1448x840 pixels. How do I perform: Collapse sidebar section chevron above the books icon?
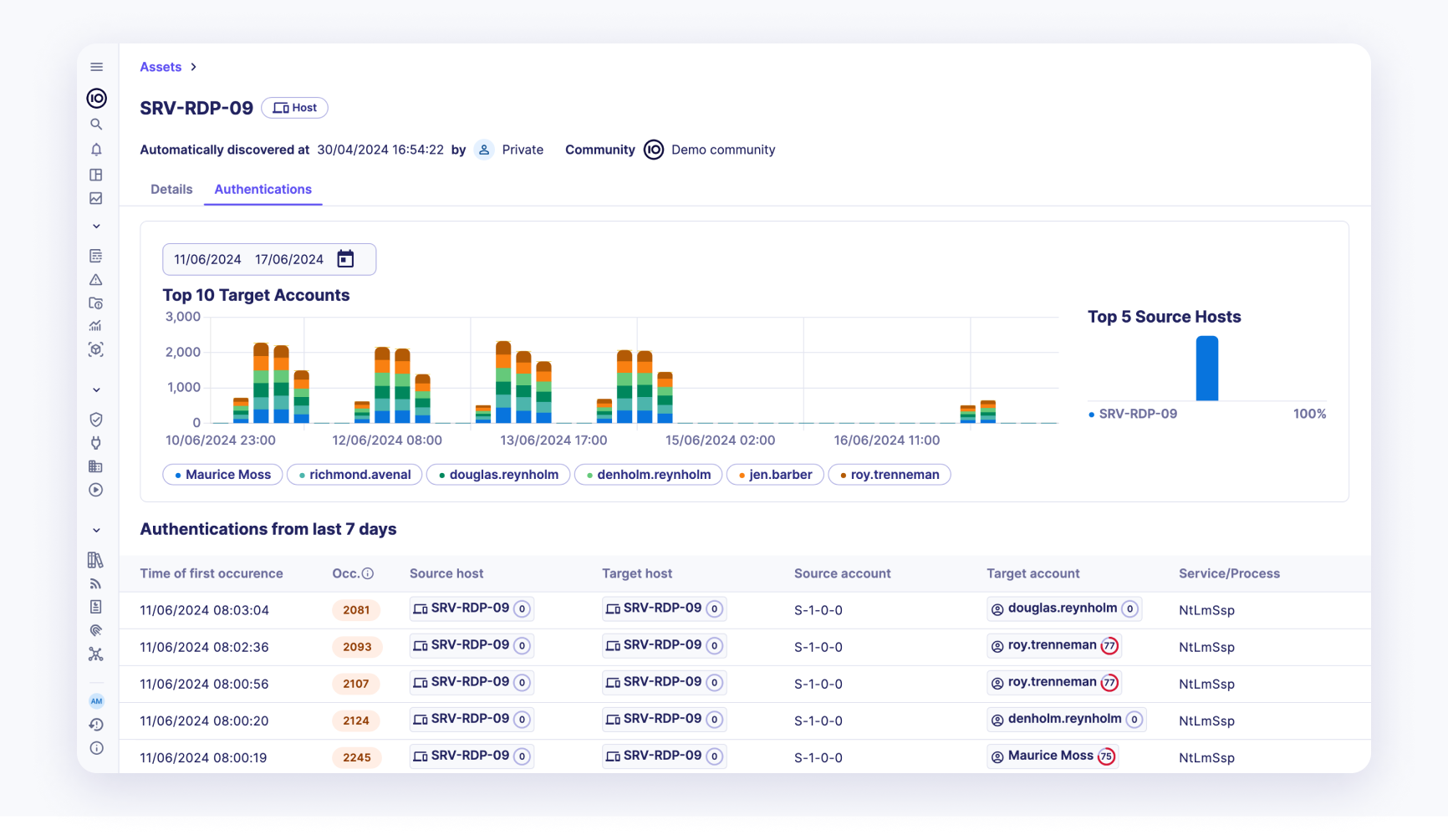click(x=96, y=530)
